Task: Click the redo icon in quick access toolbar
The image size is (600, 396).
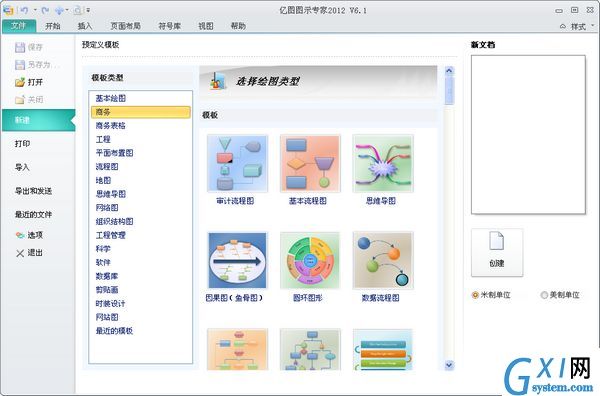Action: [45, 10]
